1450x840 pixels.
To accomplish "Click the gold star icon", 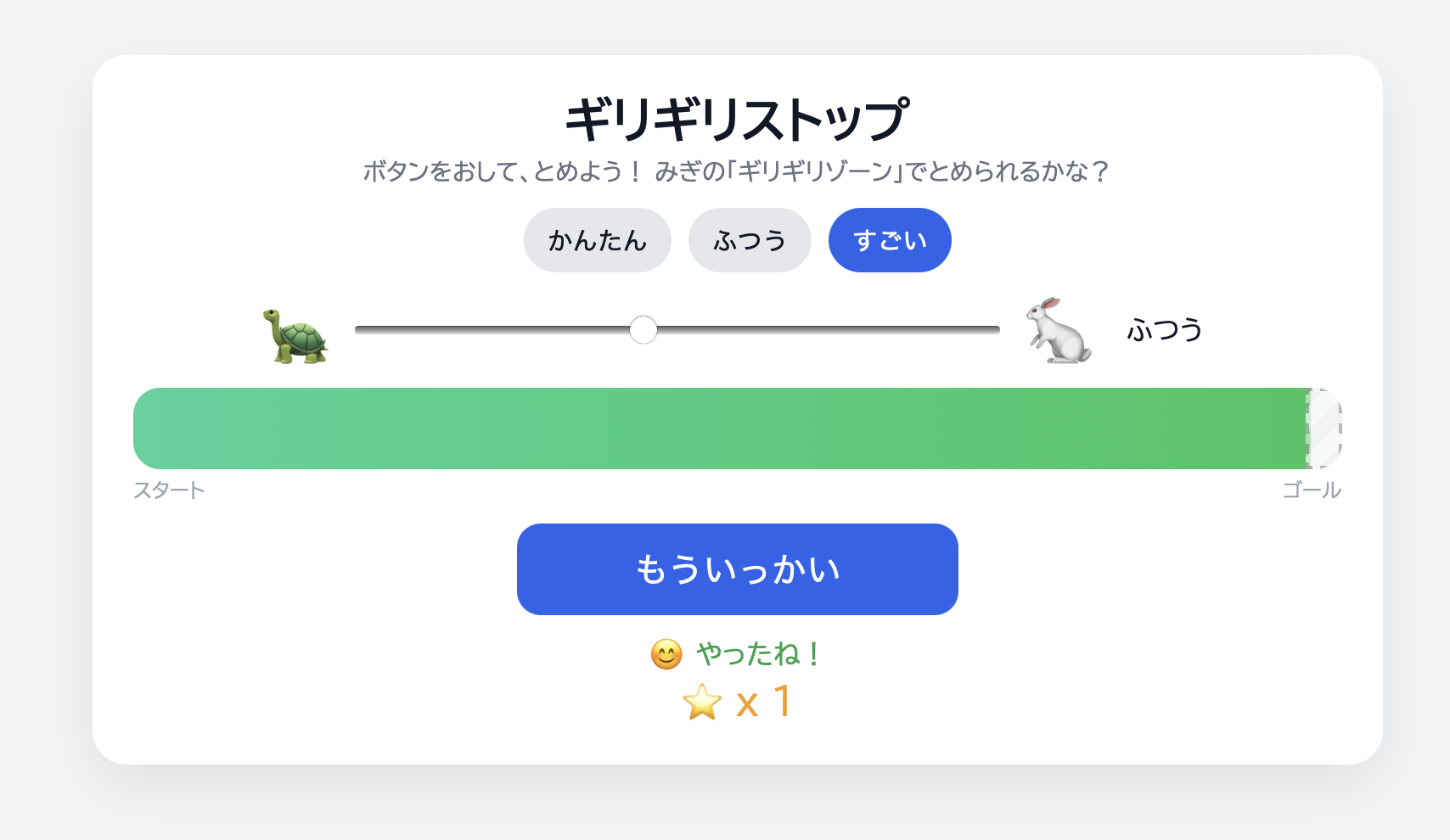I will (x=702, y=703).
